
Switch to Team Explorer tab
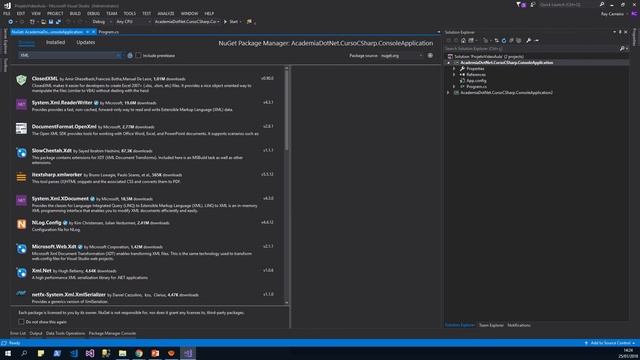(491, 325)
